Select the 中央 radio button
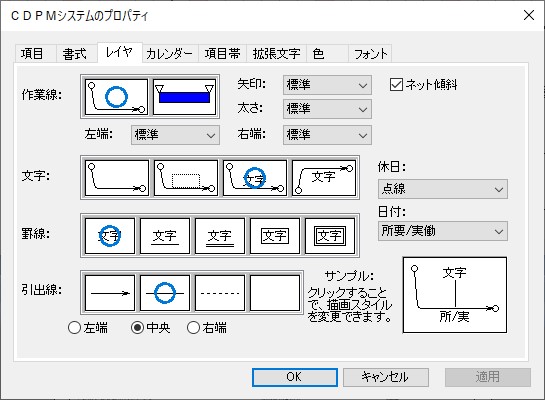The height and width of the screenshot is (400, 545). tap(137, 327)
